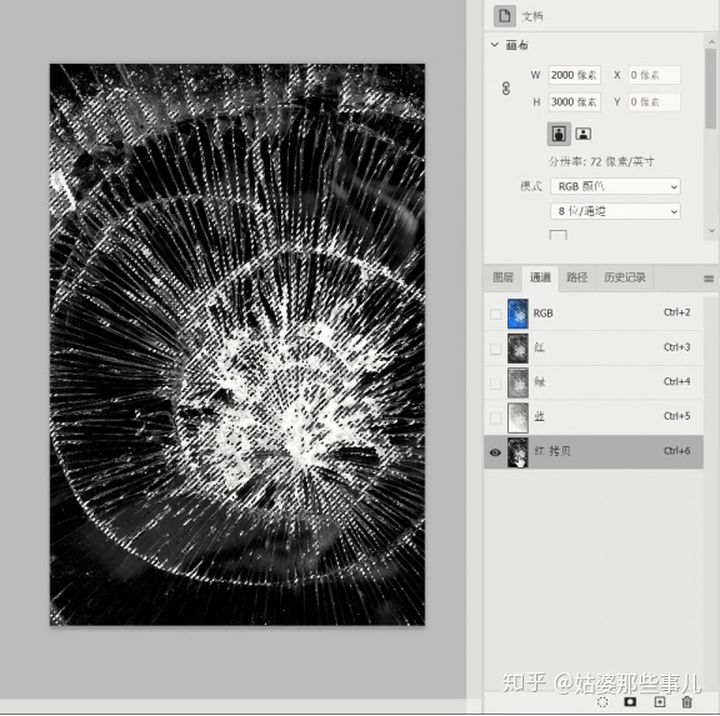720x716 pixels.
Task: Switch to the Paths tab
Action: click(577, 277)
